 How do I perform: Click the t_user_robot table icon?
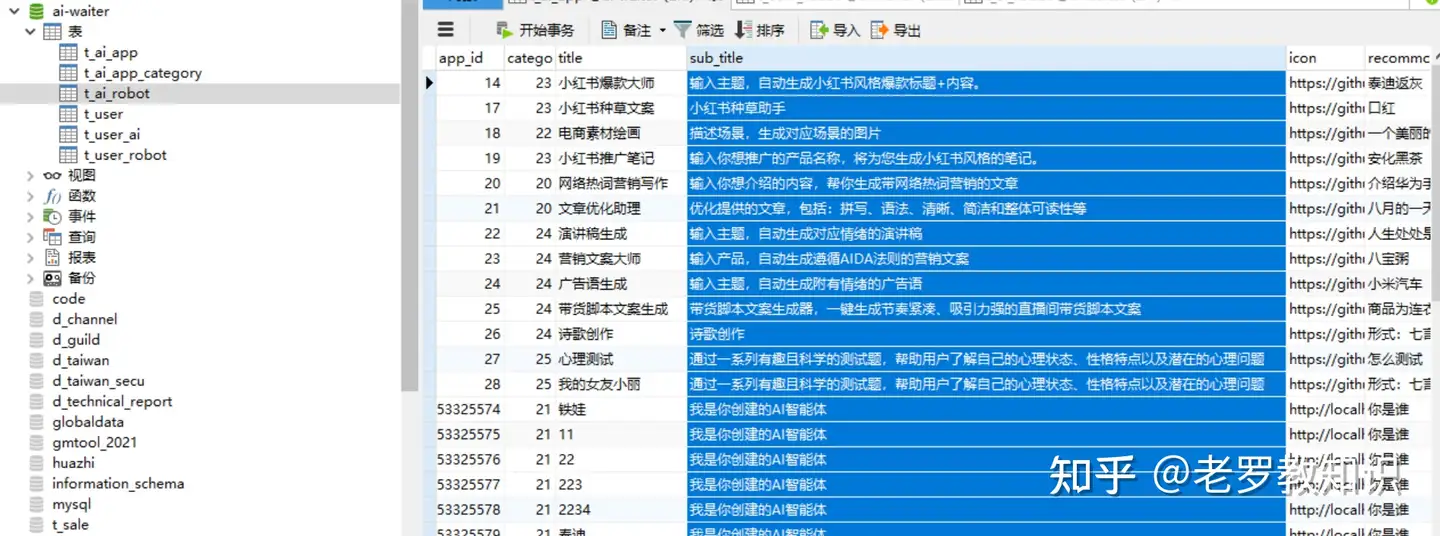point(68,155)
